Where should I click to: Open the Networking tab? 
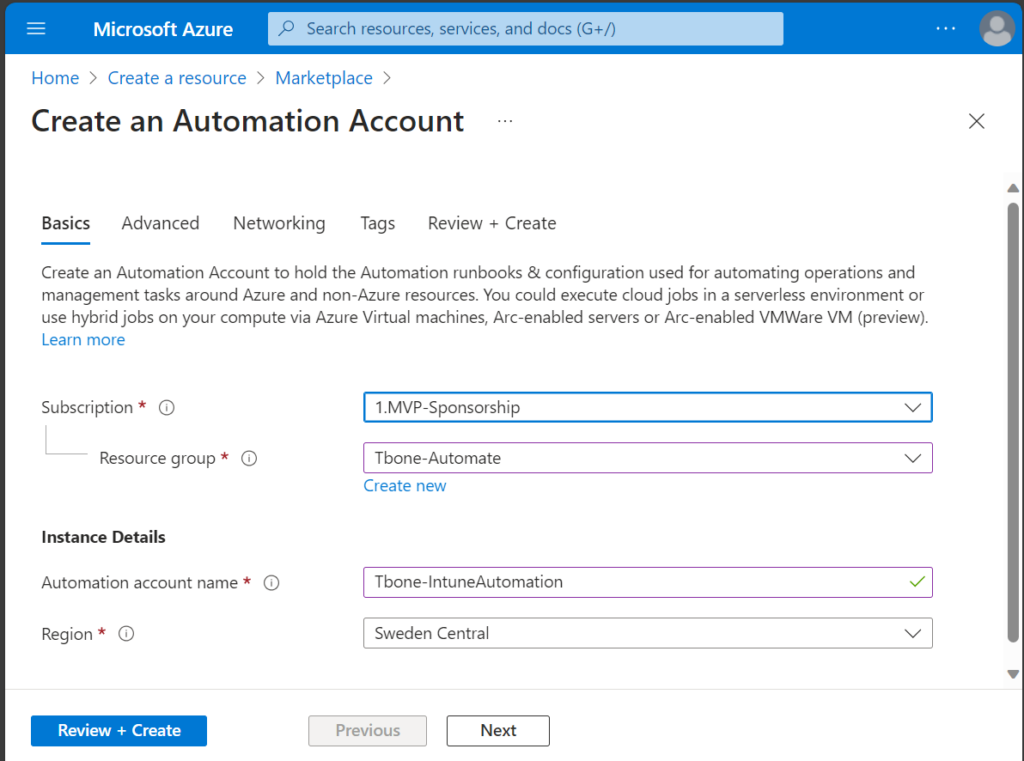(x=280, y=223)
